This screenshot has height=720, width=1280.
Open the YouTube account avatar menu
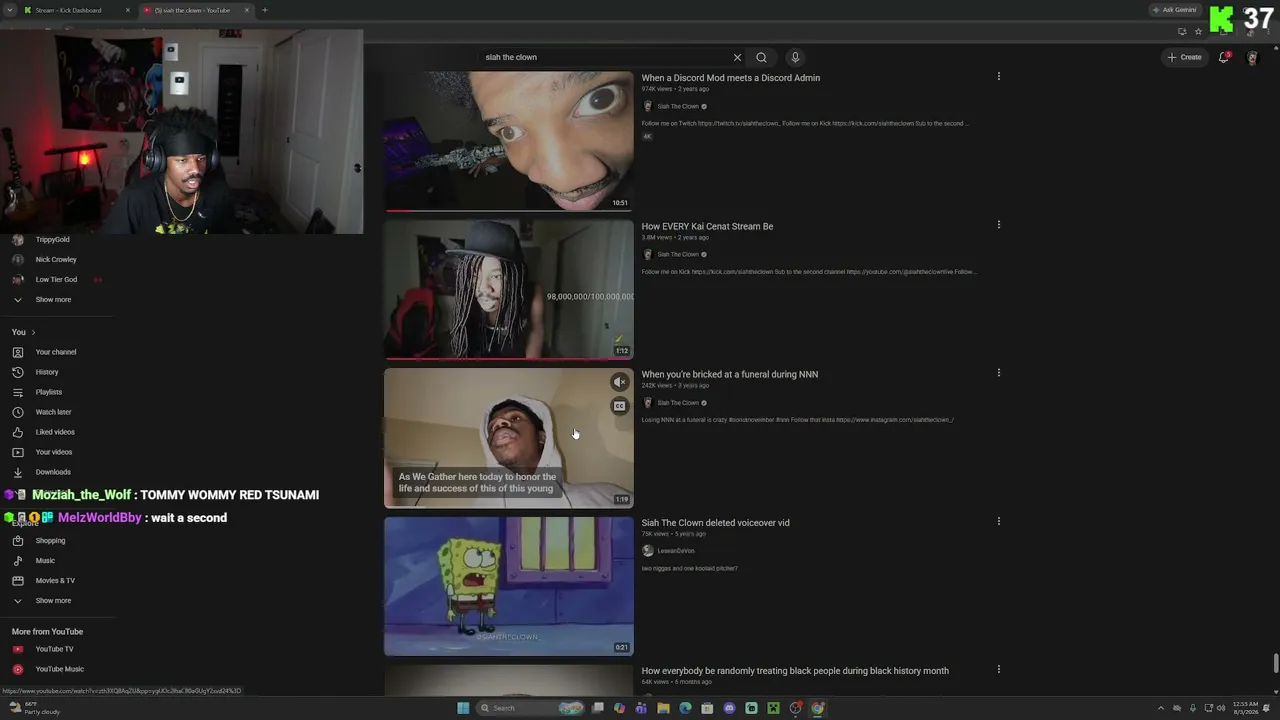click(1252, 57)
